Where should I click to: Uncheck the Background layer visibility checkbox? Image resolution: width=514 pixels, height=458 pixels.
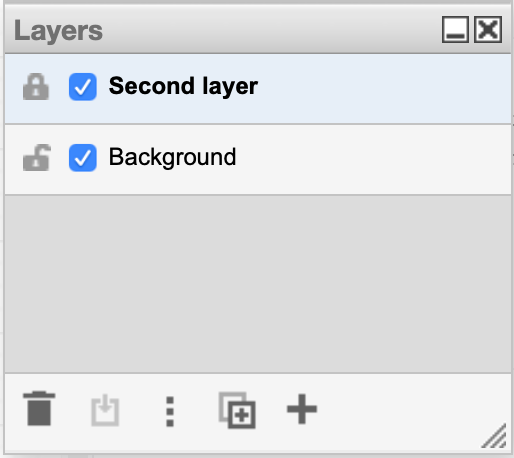(x=83, y=158)
